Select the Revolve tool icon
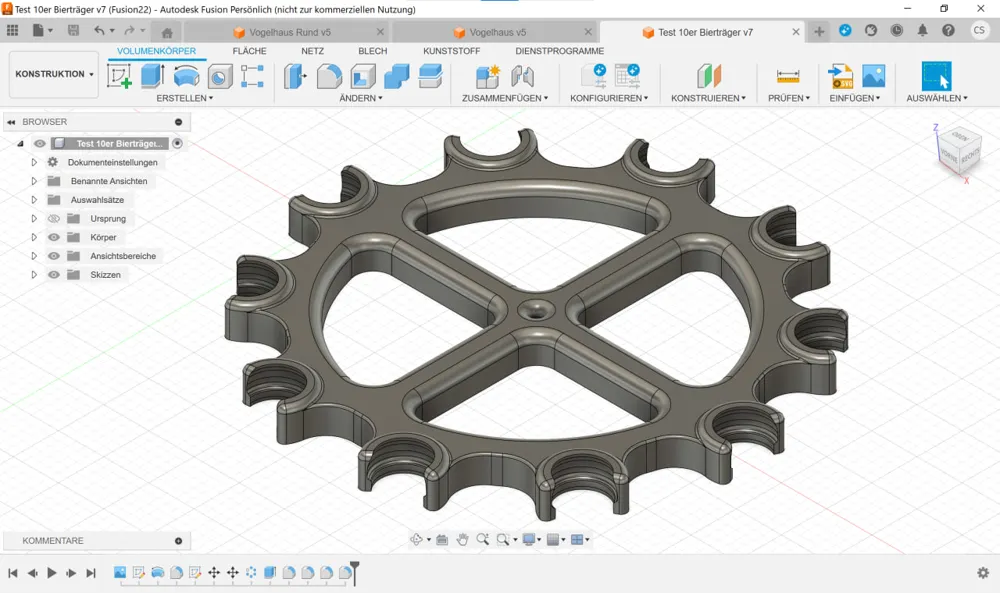The width and height of the screenshot is (1000, 593). [x=186, y=76]
